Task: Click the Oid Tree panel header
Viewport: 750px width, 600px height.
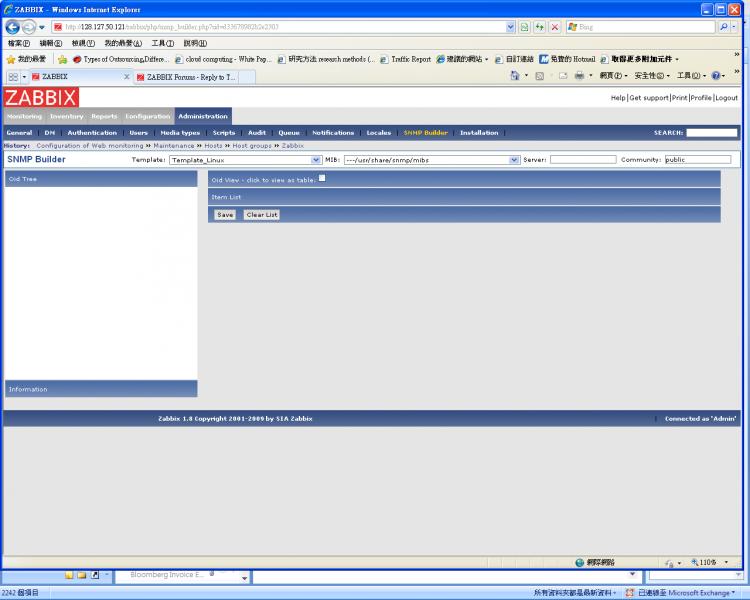Action: click(x=101, y=179)
